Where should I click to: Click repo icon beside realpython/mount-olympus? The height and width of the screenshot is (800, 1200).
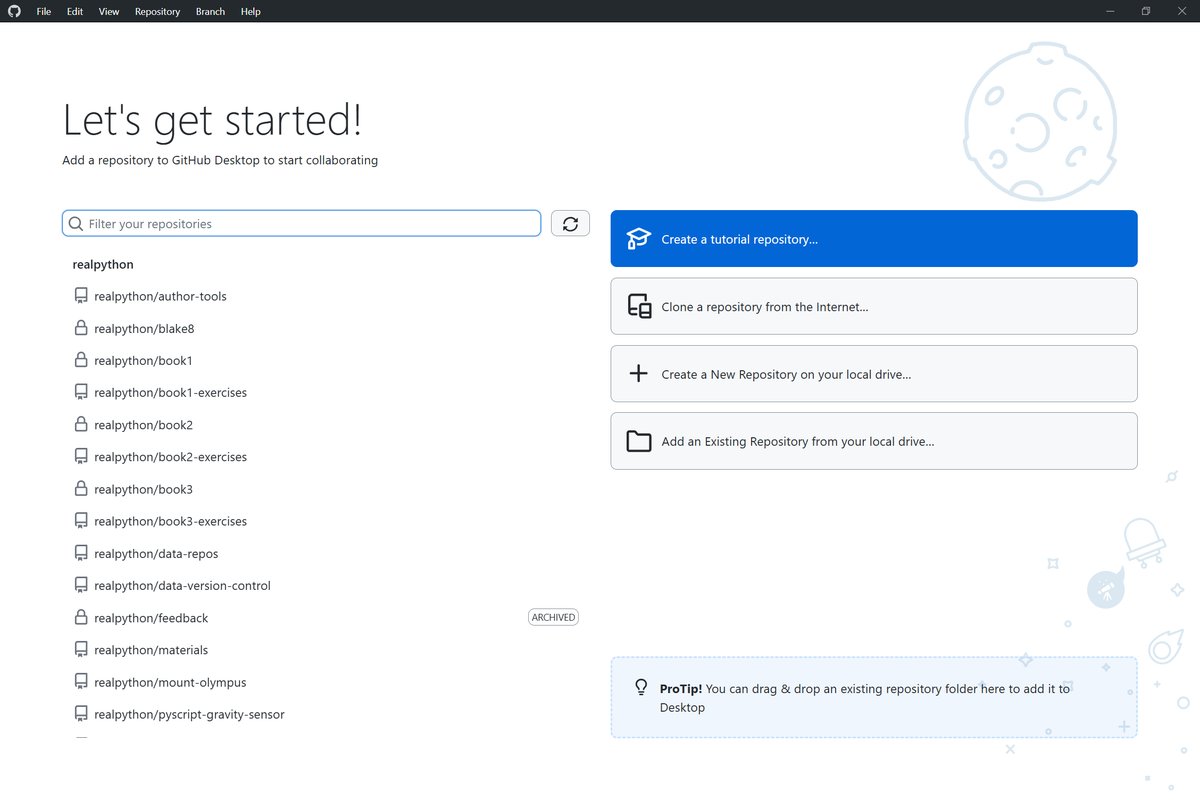click(81, 682)
